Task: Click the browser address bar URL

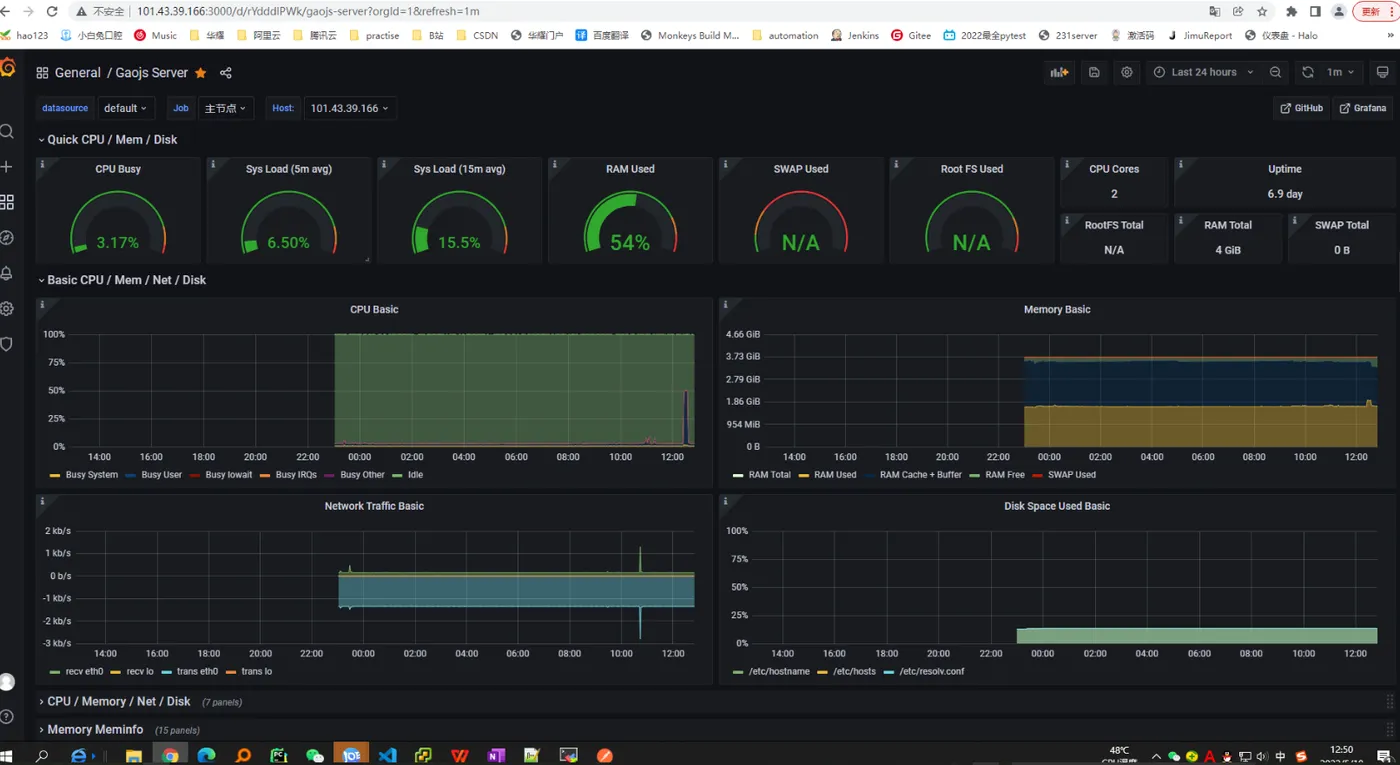Action: [x=308, y=12]
